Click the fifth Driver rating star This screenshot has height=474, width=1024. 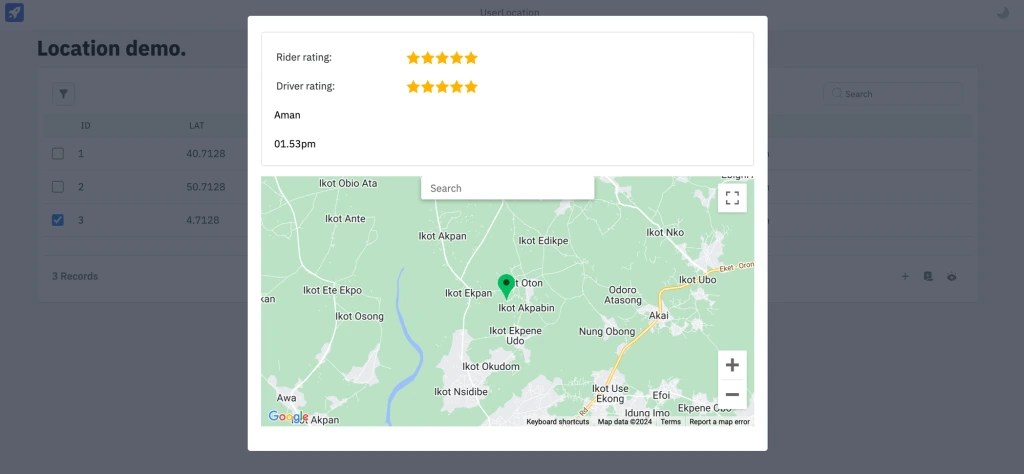[x=471, y=87]
